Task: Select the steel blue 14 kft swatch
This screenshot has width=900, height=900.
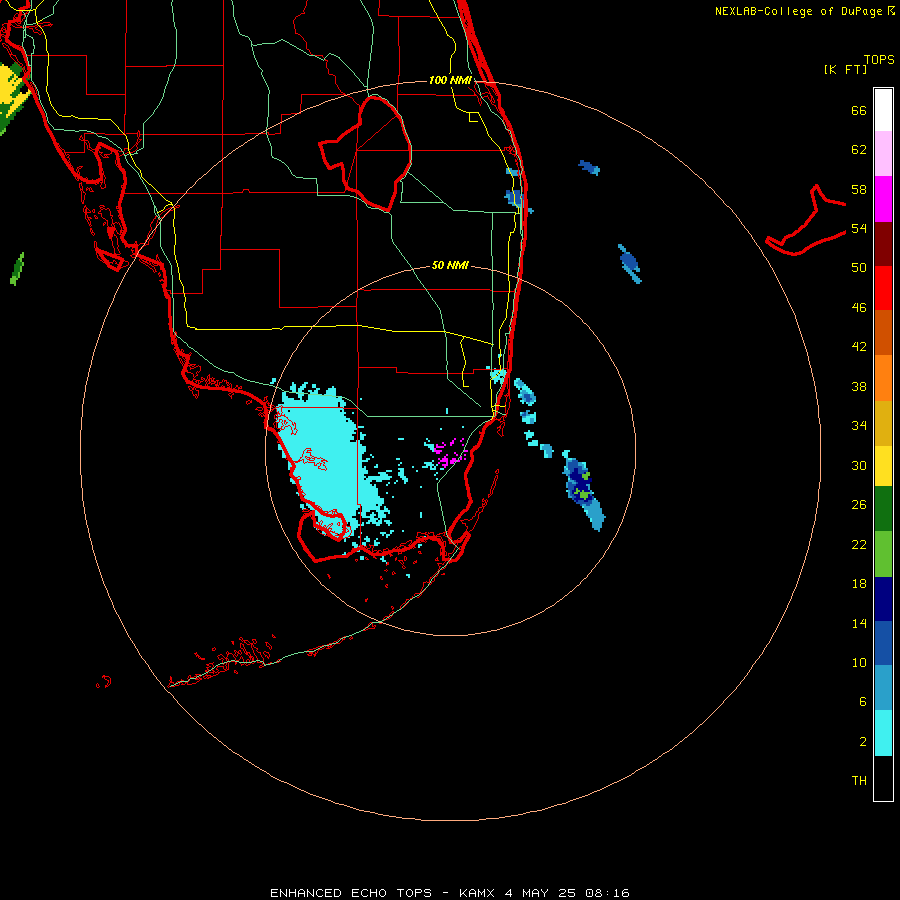Action: pyautogui.click(x=883, y=688)
